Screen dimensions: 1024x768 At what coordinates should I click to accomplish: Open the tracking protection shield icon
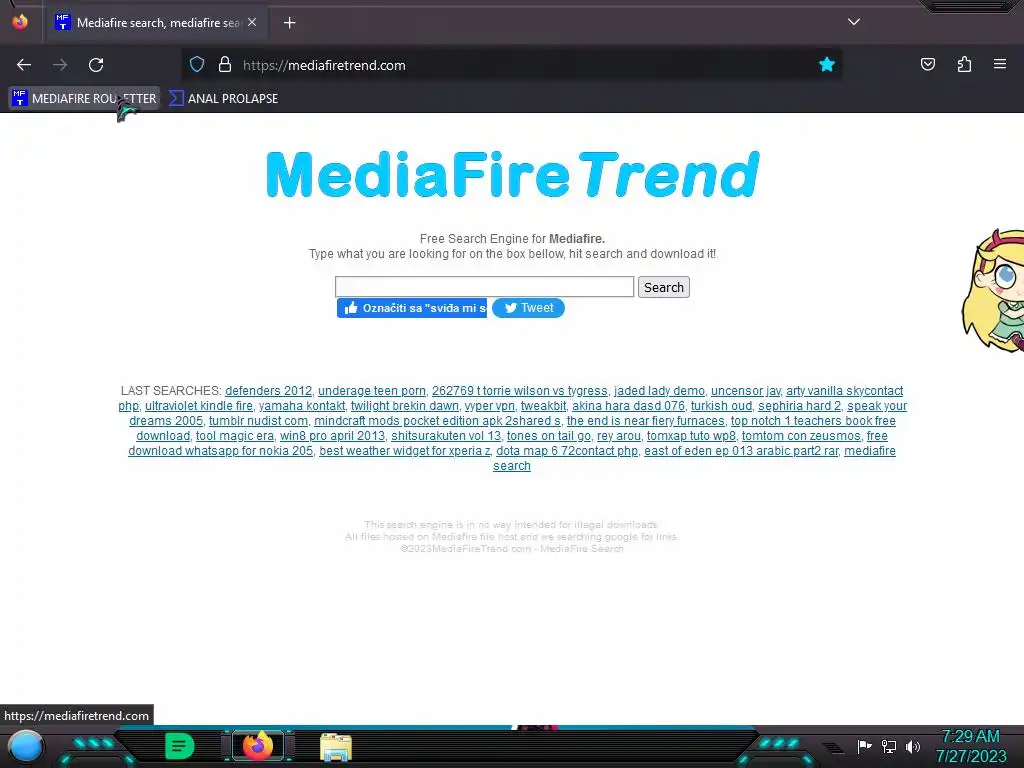coord(197,64)
